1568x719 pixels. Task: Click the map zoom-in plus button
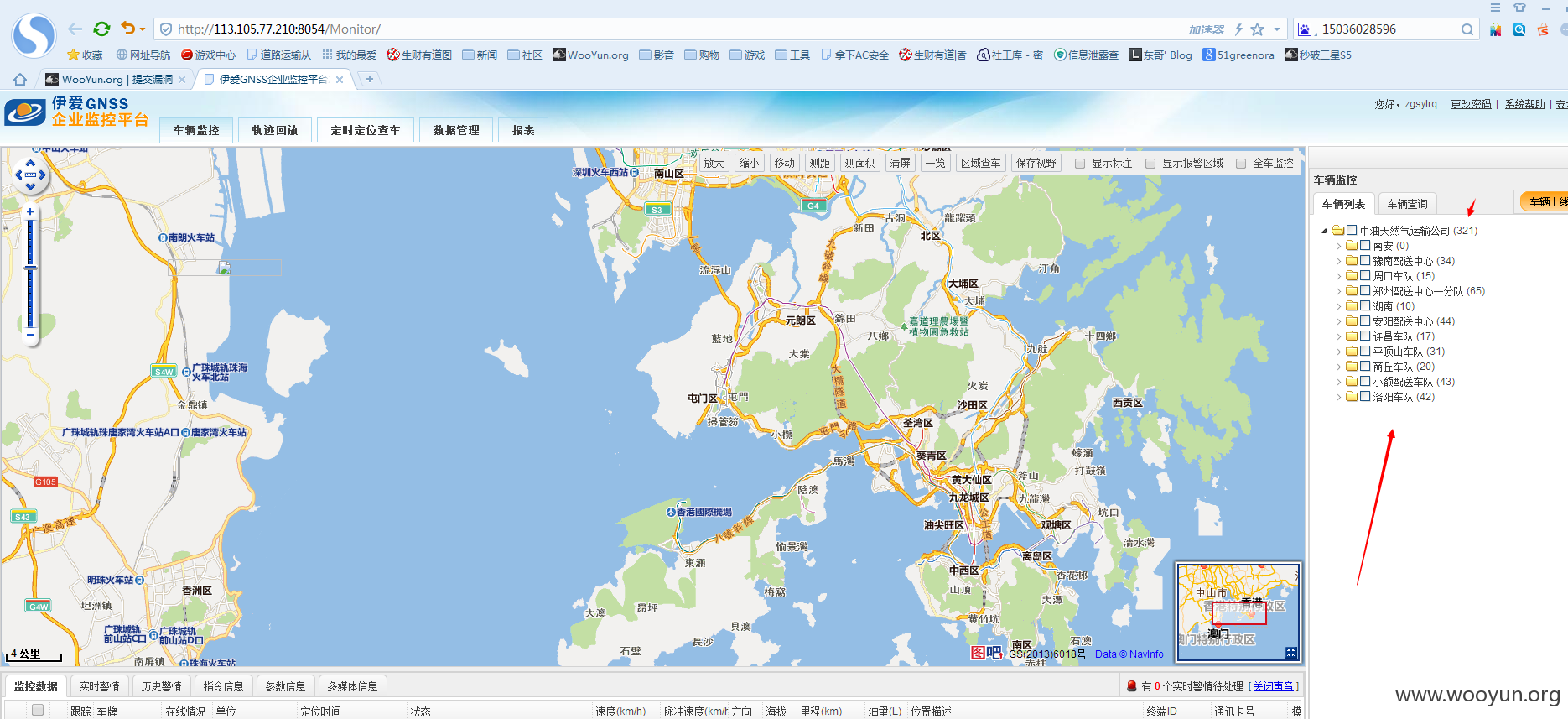pos(30,211)
